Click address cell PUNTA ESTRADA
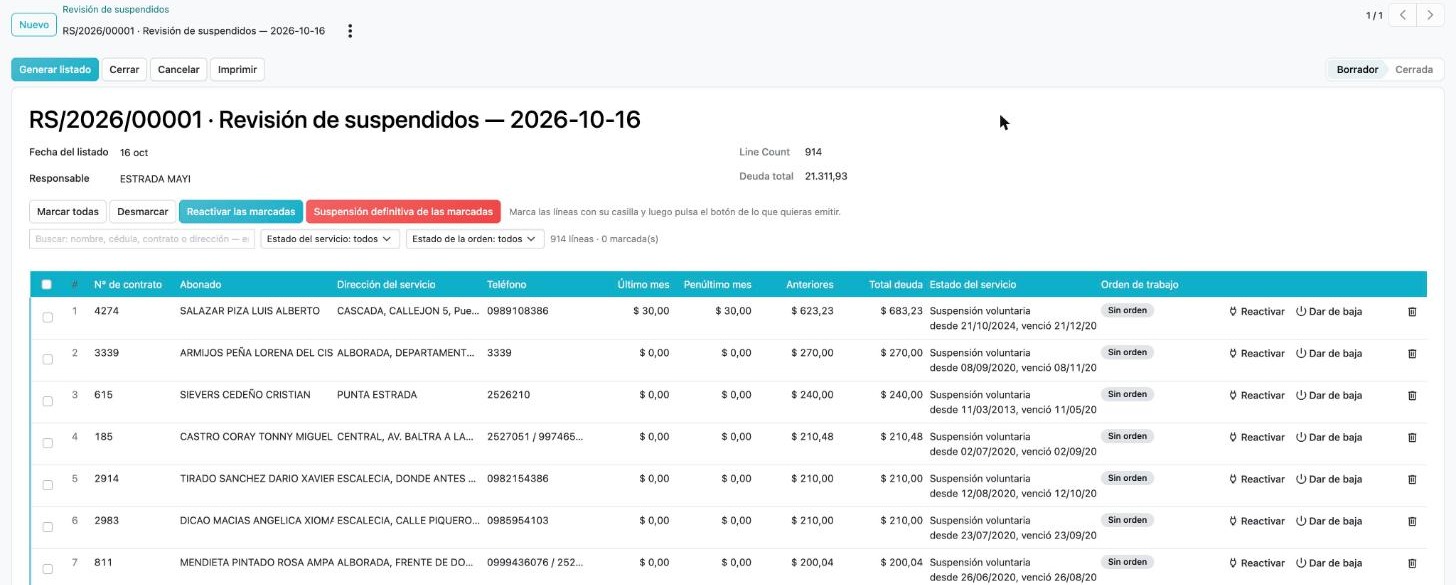This screenshot has height=585, width=1456. pyautogui.click(x=377, y=395)
